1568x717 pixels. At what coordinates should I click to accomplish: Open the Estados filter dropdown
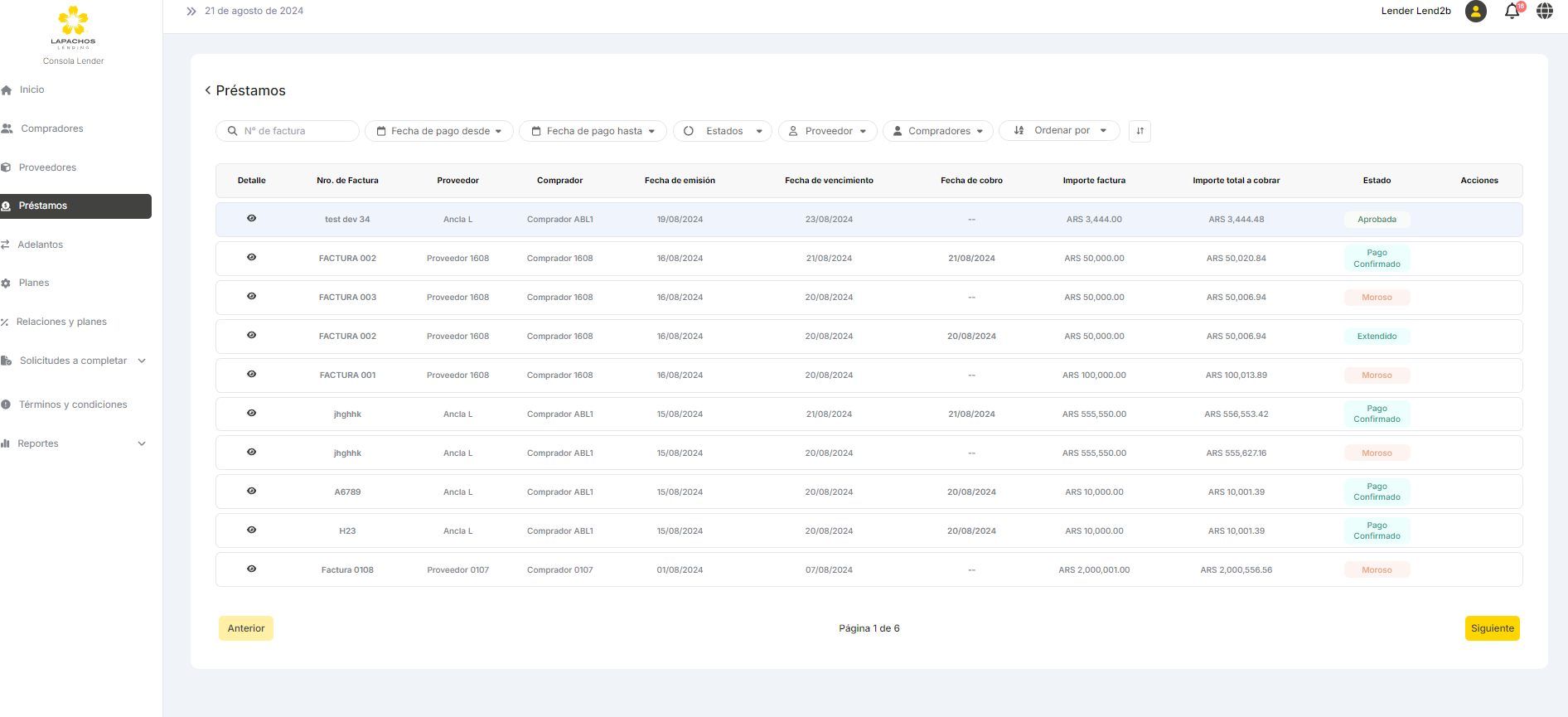click(x=723, y=131)
